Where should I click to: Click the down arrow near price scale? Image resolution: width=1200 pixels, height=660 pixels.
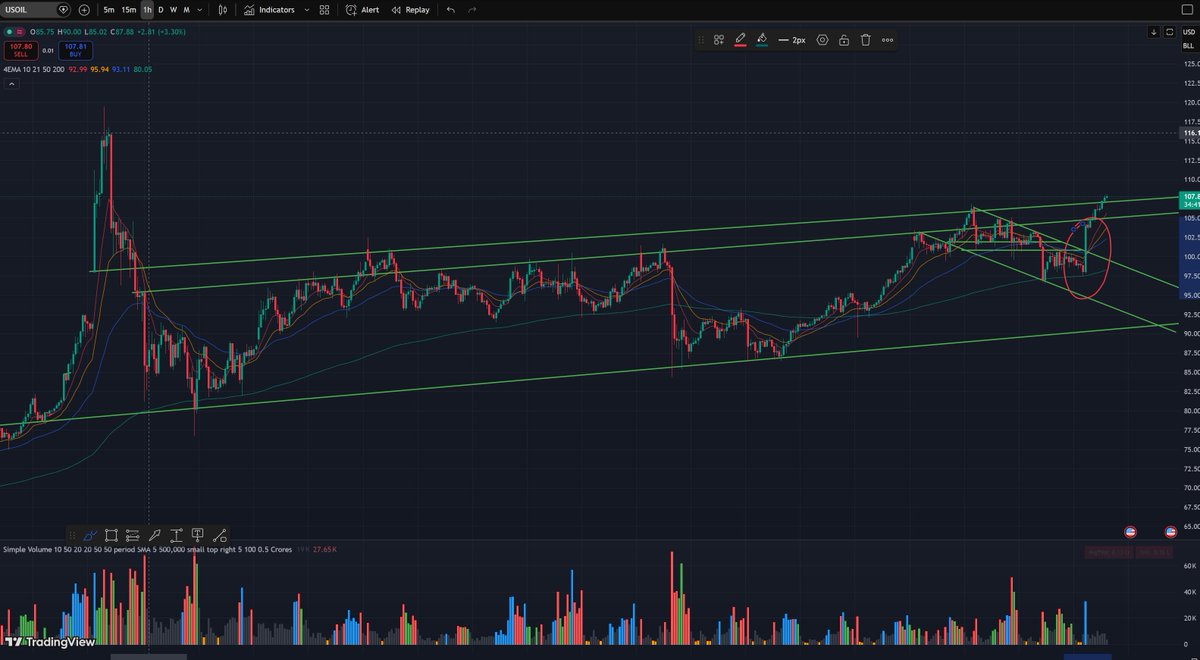tap(1154, 32)
